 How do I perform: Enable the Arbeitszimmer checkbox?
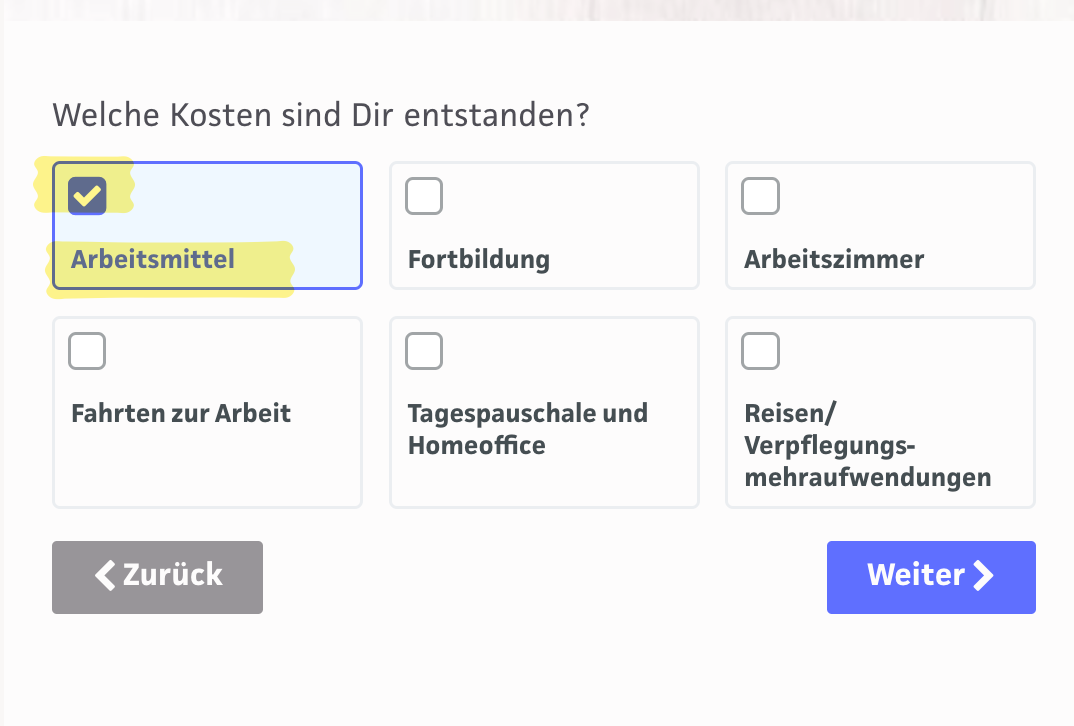tap(760, 196)
